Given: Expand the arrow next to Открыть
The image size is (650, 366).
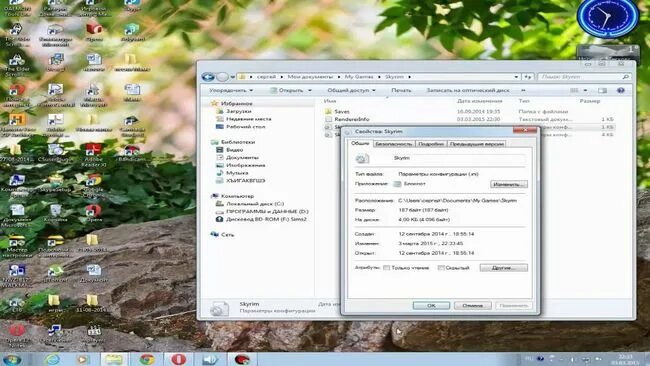Looking at the screenshot, I should [310, 90].
